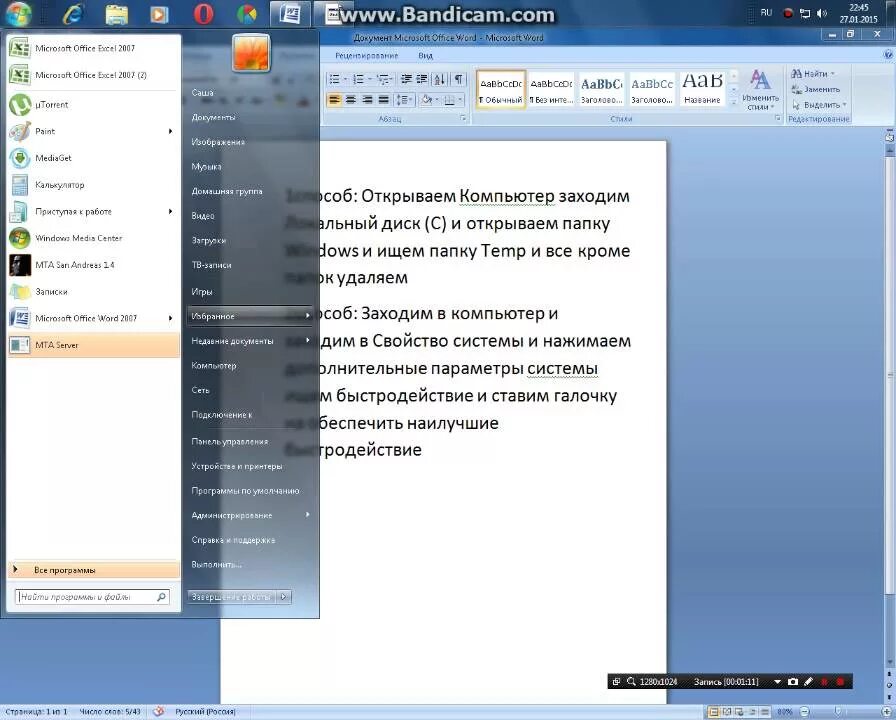Switch to Вид ribbon tab

pos(426,55)
